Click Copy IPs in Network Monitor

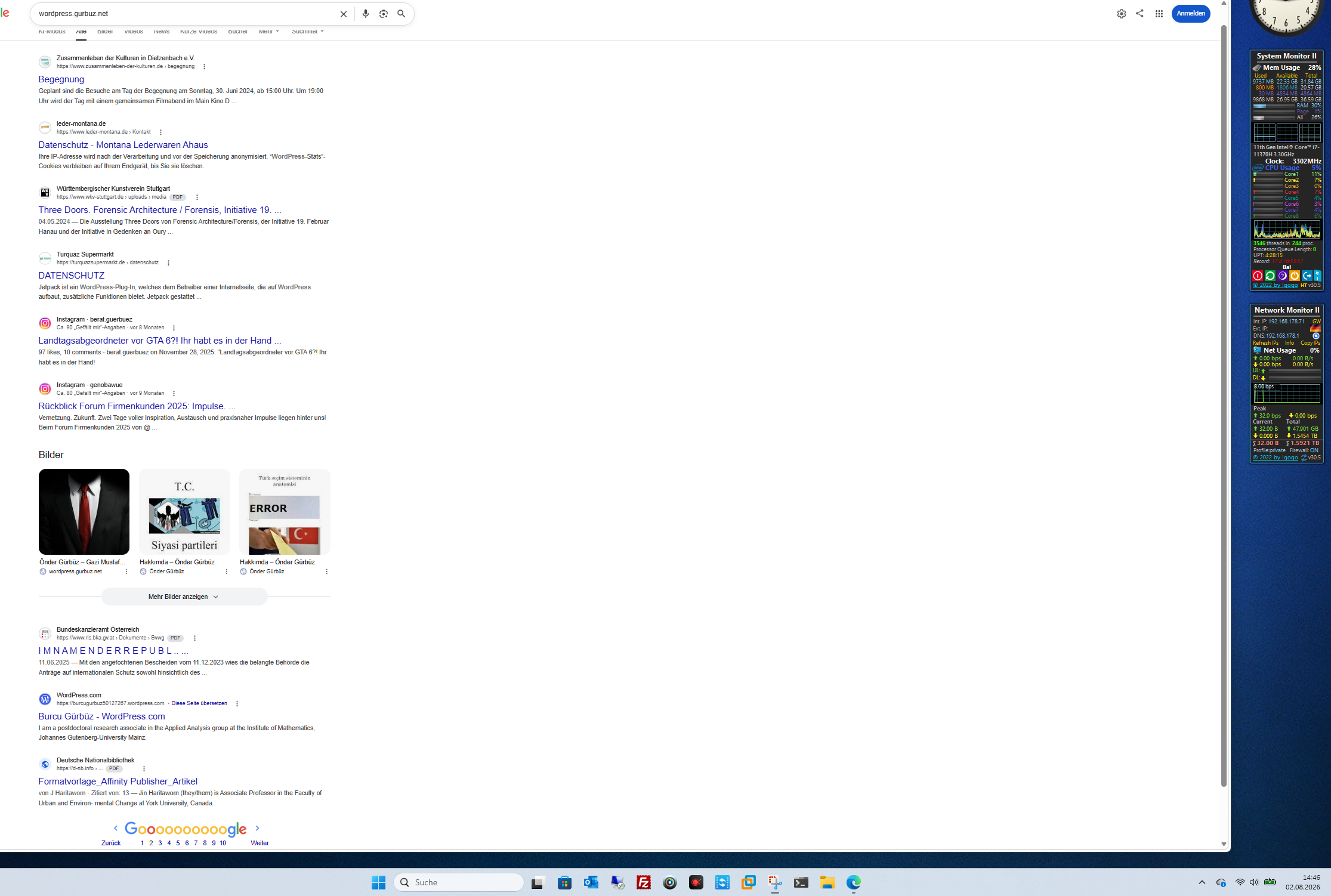coord(1310,343)
